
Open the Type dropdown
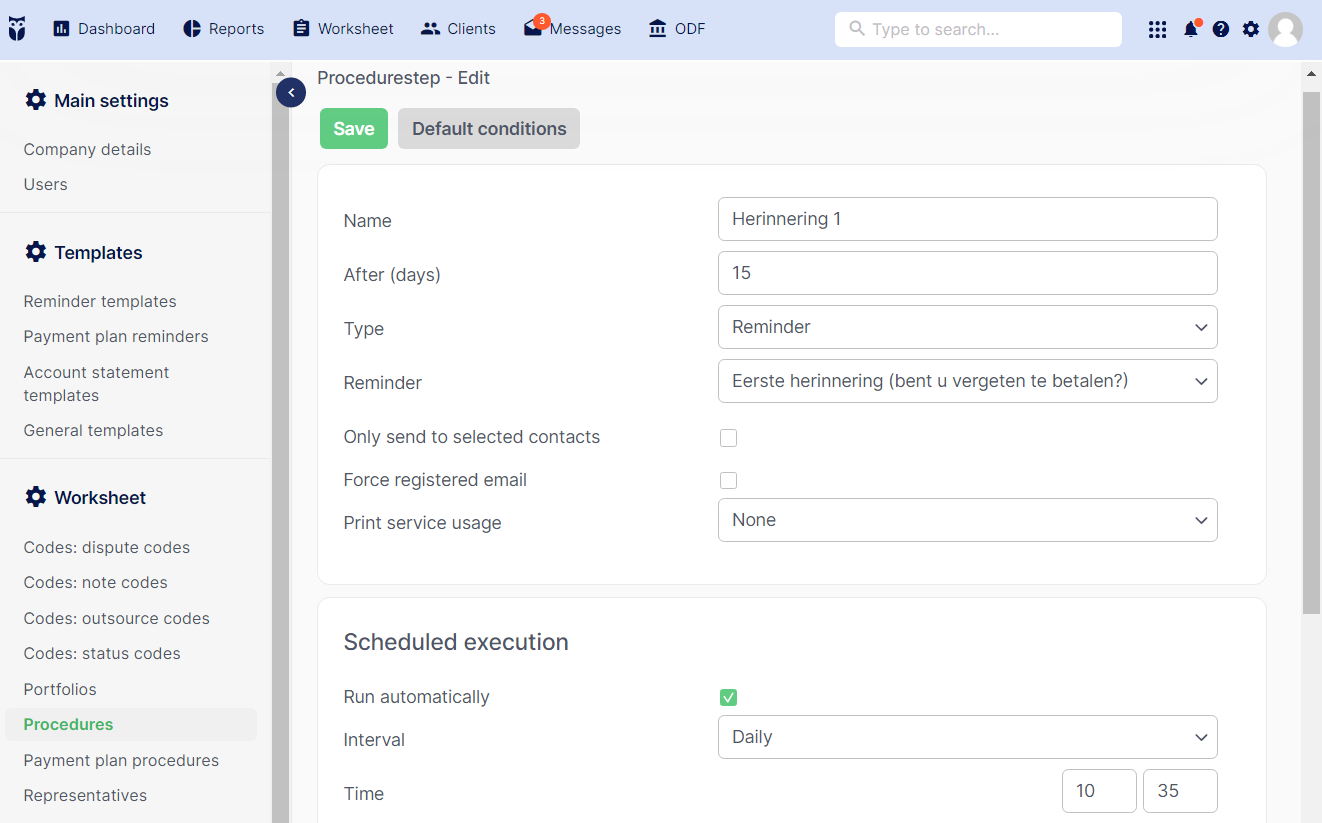[968, 327]
